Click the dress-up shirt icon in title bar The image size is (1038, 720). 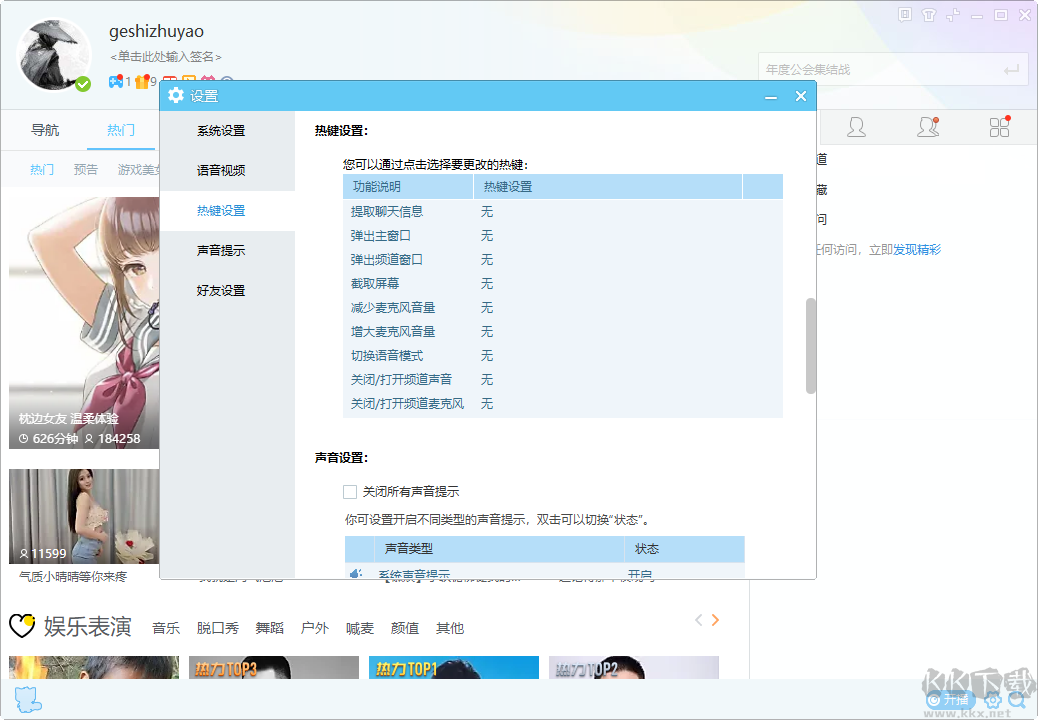[x=928, y=15]
